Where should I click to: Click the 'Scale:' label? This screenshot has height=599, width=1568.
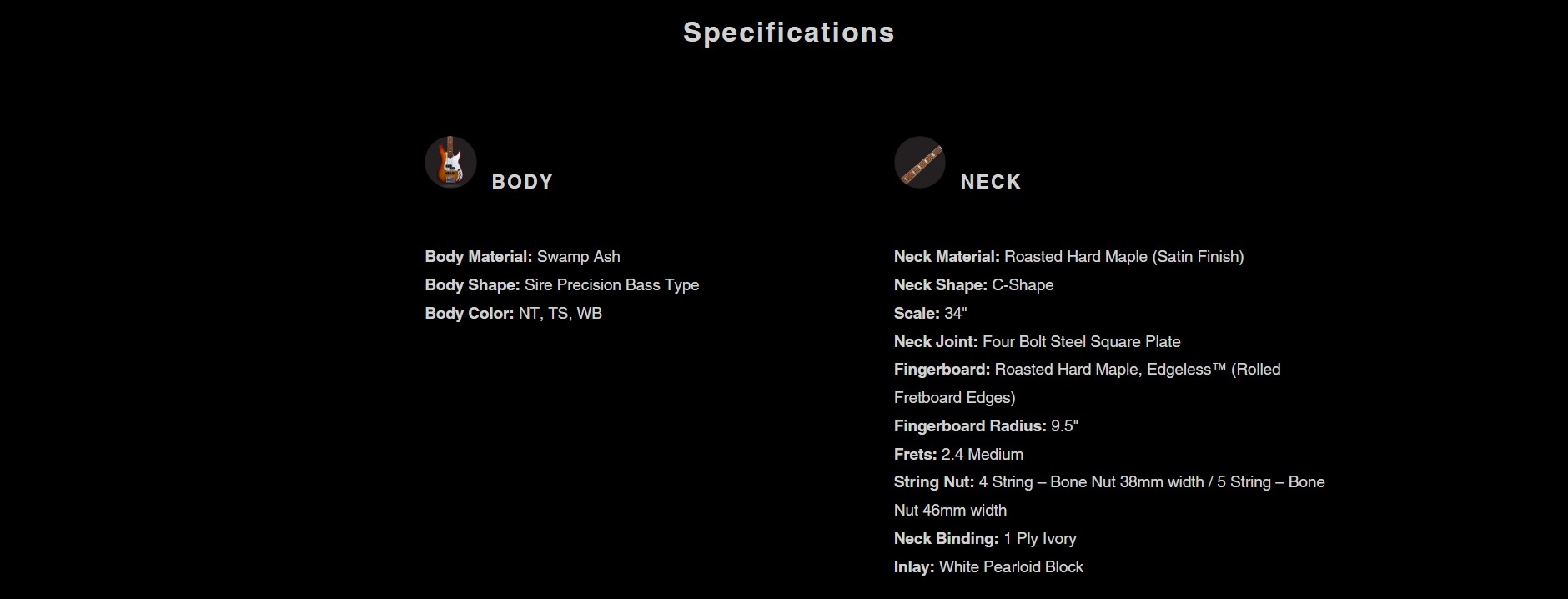pos(917,314)
